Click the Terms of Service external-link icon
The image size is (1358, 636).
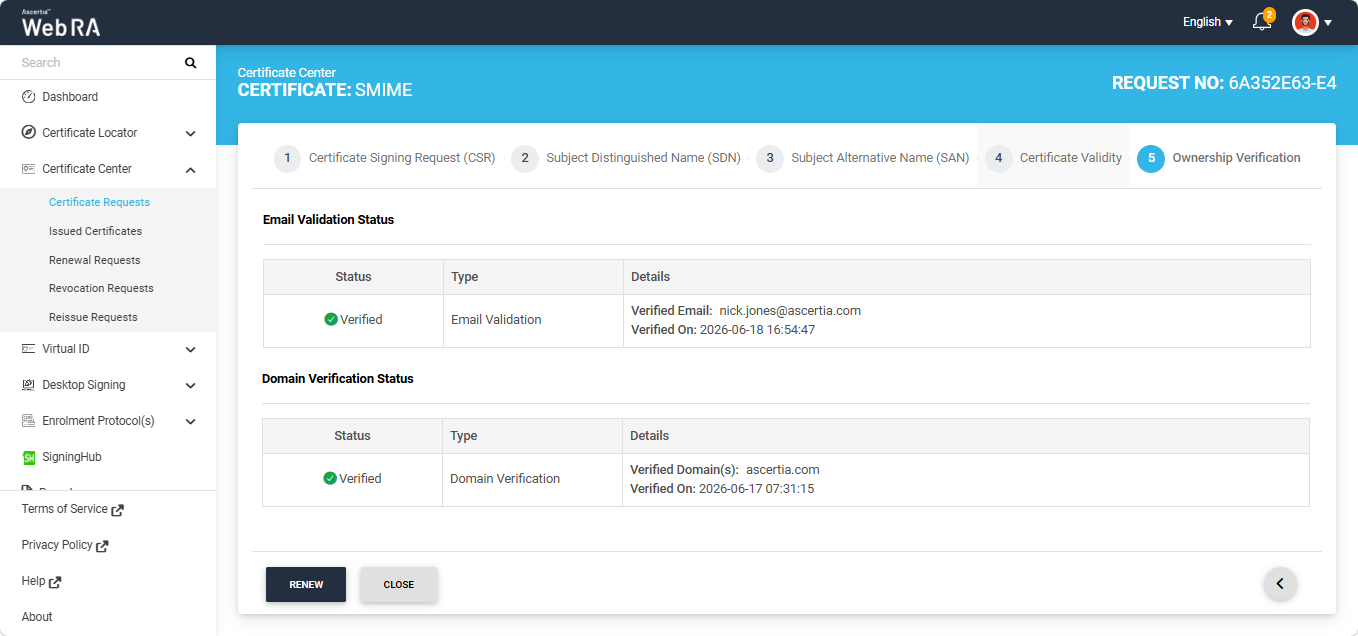(117, 510)
